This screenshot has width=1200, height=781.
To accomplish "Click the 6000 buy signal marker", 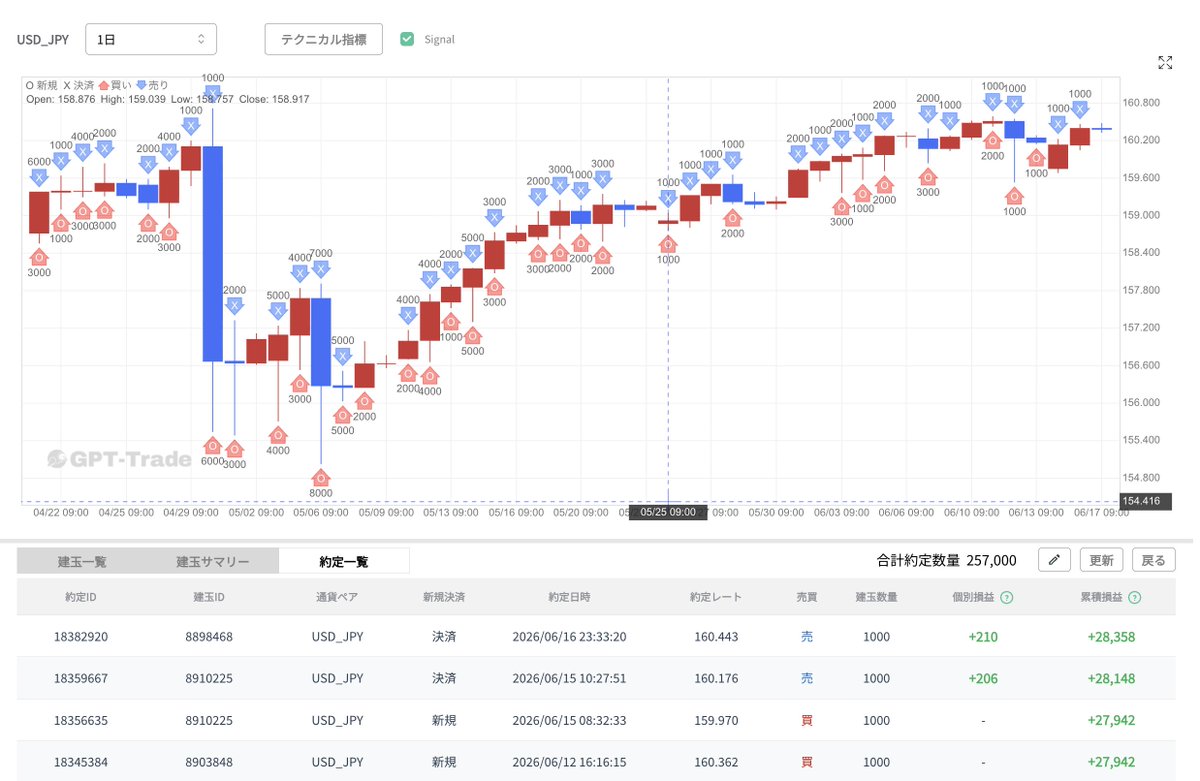I will (213, 445).
